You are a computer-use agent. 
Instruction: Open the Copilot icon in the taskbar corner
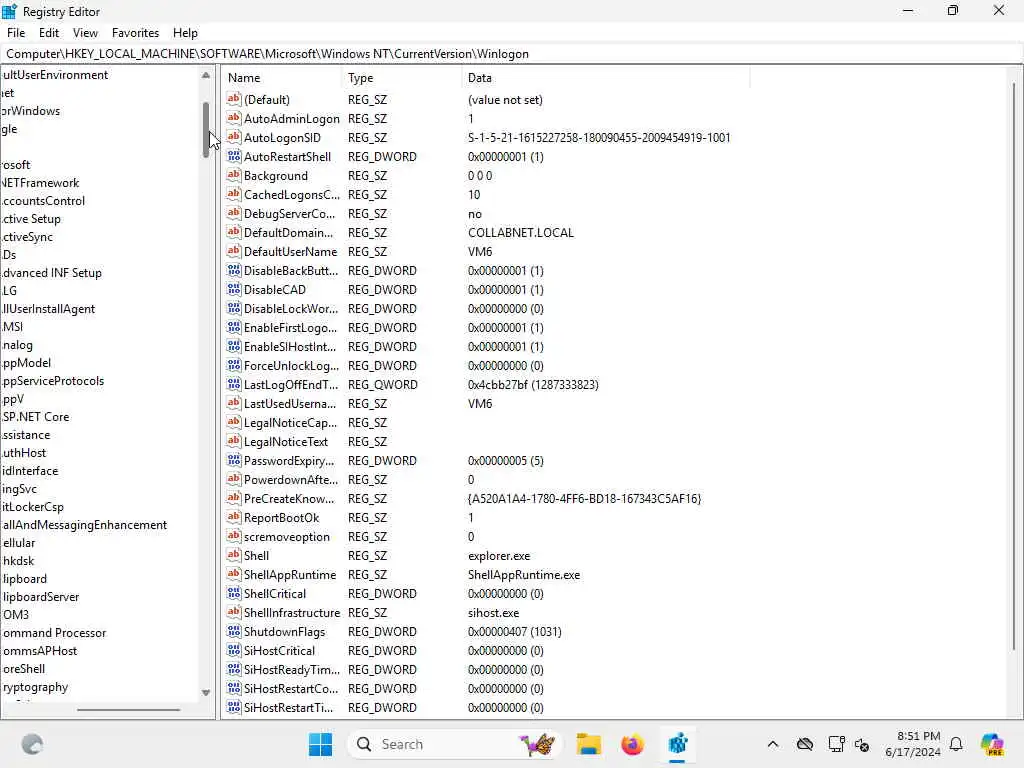click(x=992, y=744)
